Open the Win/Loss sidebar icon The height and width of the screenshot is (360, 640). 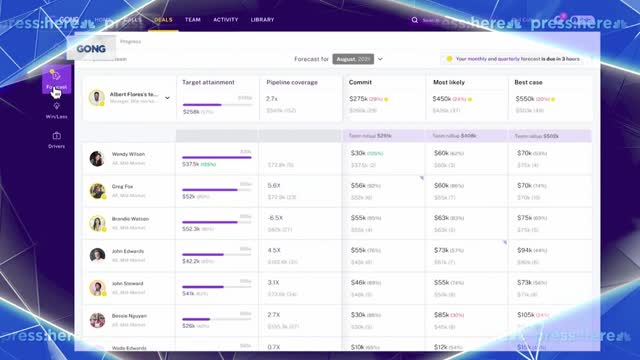pyautogui.click(x=56, y=110)
